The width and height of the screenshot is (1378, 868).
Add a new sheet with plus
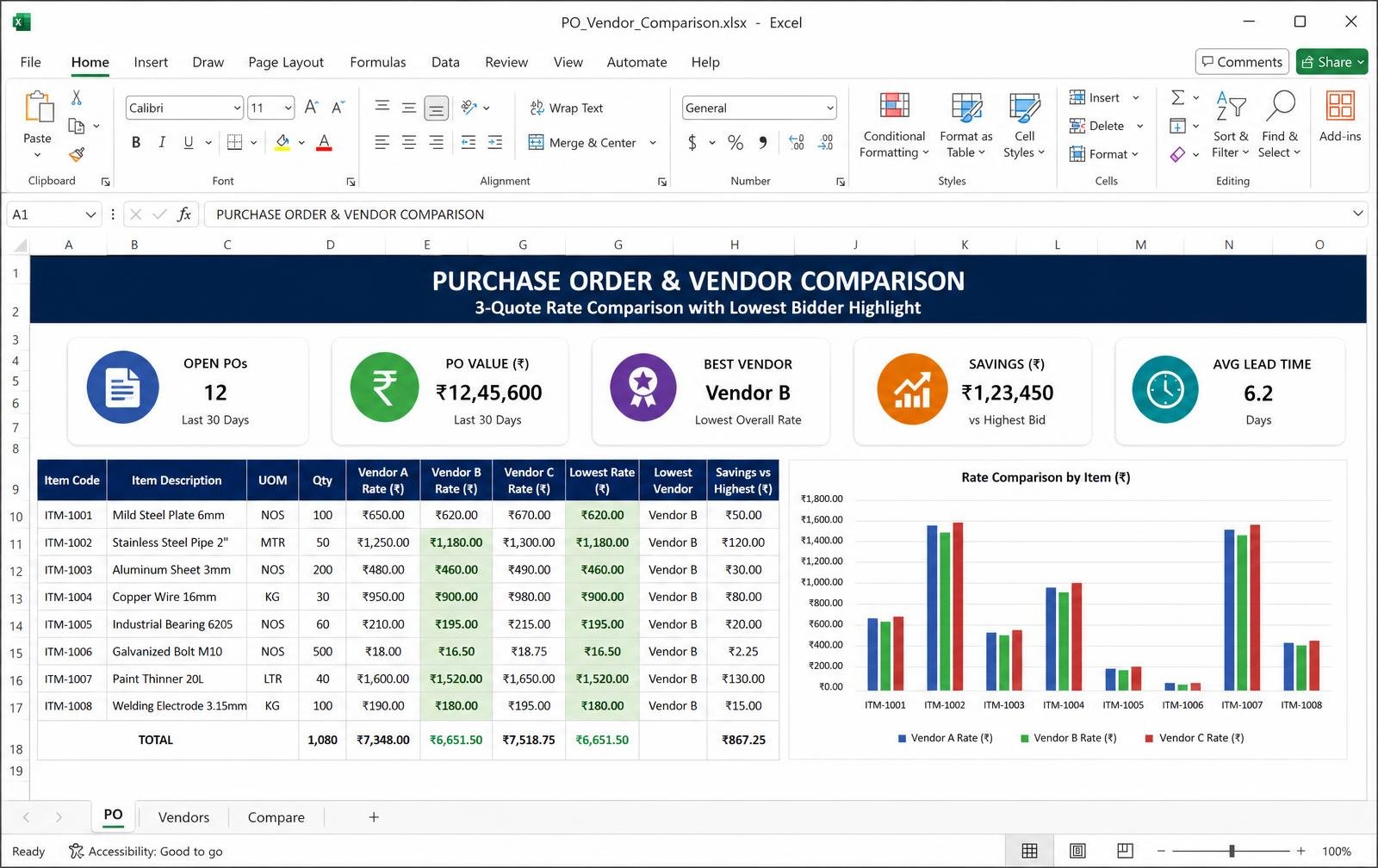click(x=374, y=817)
